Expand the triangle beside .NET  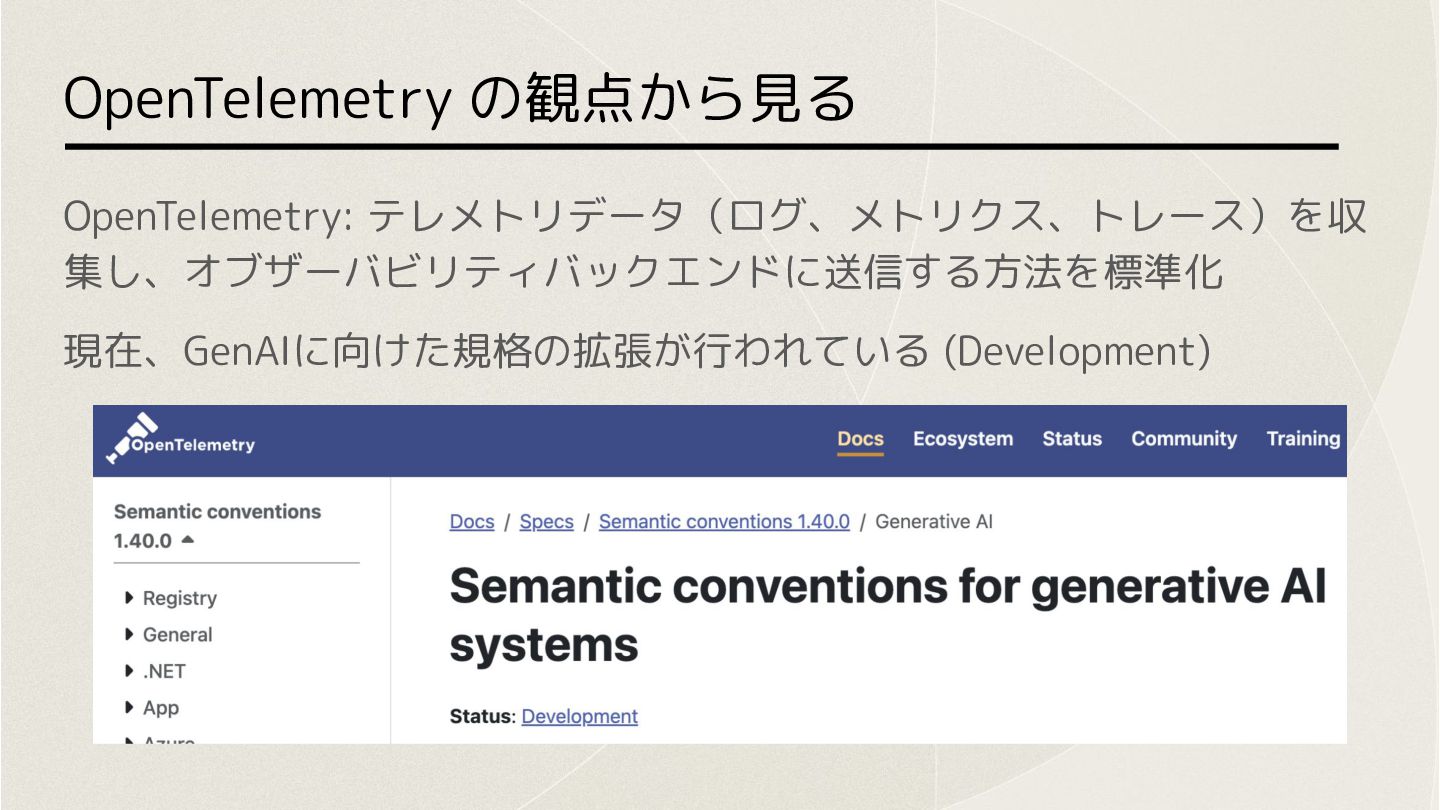coord(129,671)
